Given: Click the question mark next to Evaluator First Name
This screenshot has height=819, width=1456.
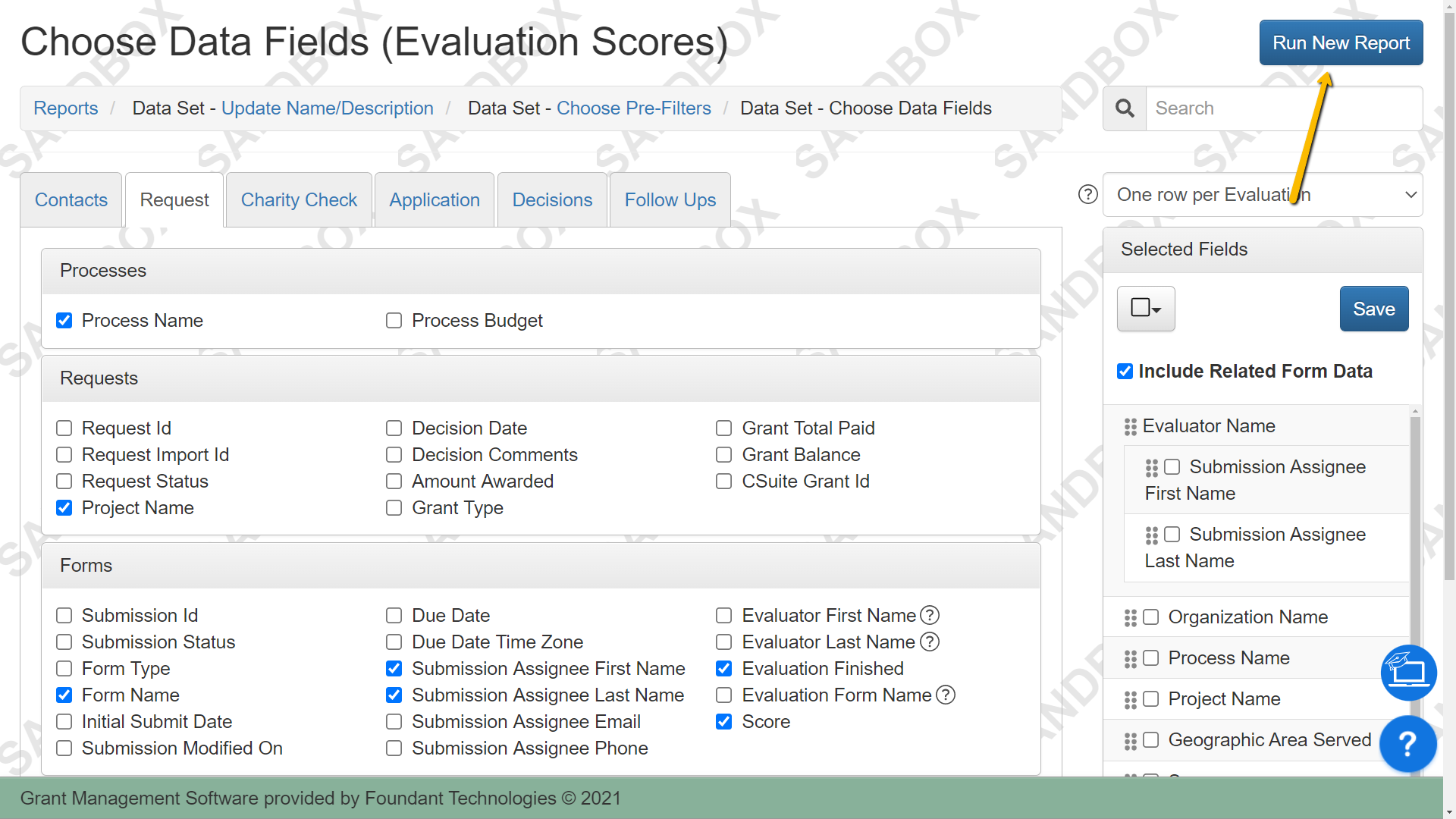Looking at the screenshot, I should (x=930, y=616).
